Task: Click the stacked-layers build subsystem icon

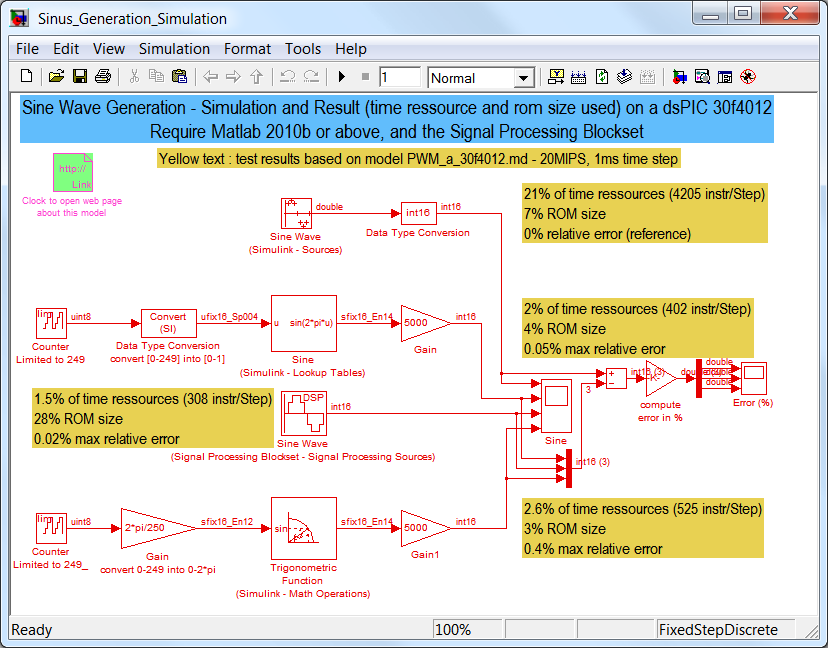Action: [624, 77]
